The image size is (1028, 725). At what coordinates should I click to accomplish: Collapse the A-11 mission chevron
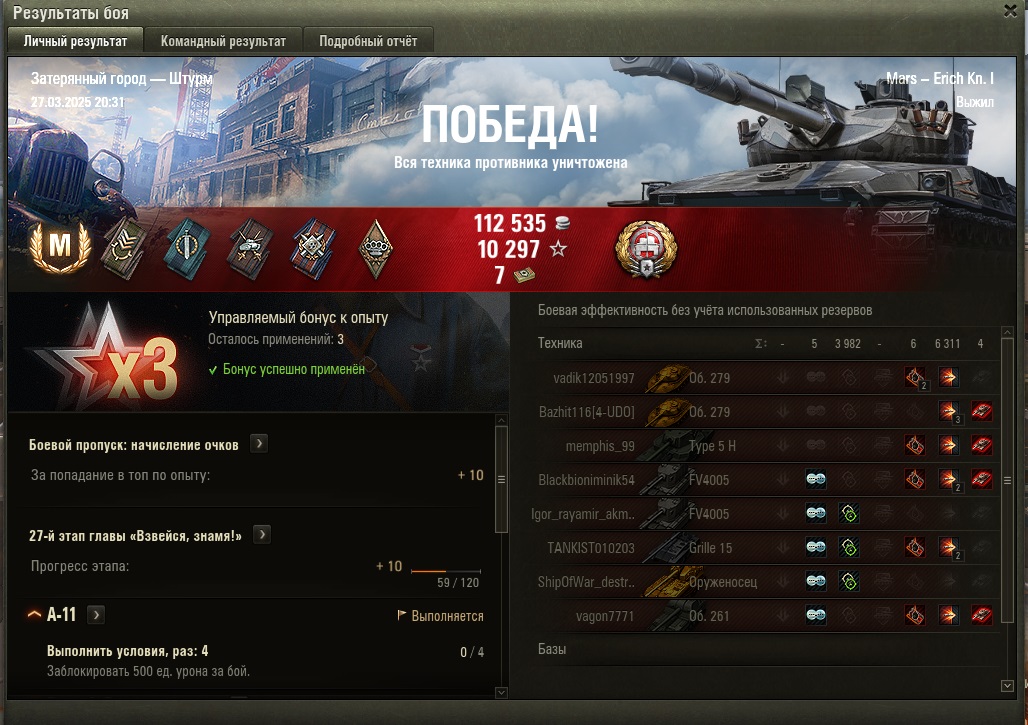[34, 614]
